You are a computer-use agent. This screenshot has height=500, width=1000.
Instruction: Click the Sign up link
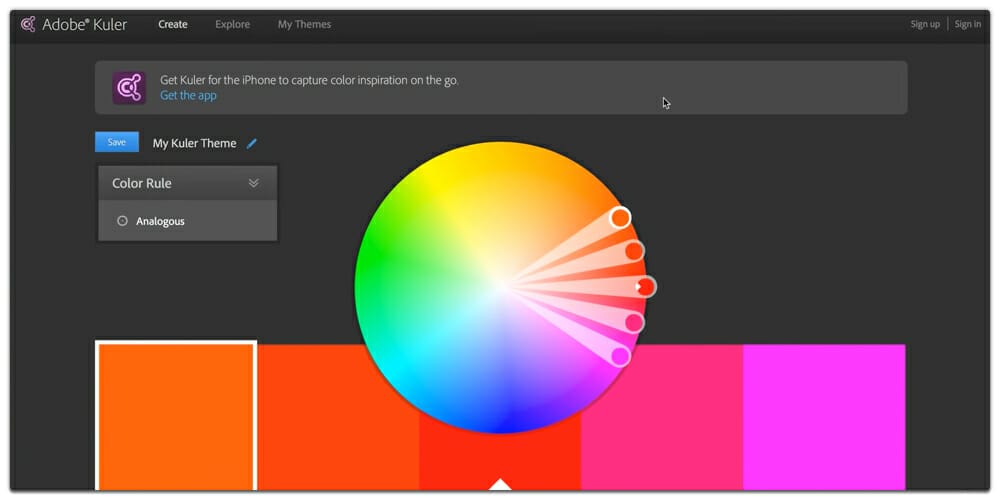click(x=925, y=24)
